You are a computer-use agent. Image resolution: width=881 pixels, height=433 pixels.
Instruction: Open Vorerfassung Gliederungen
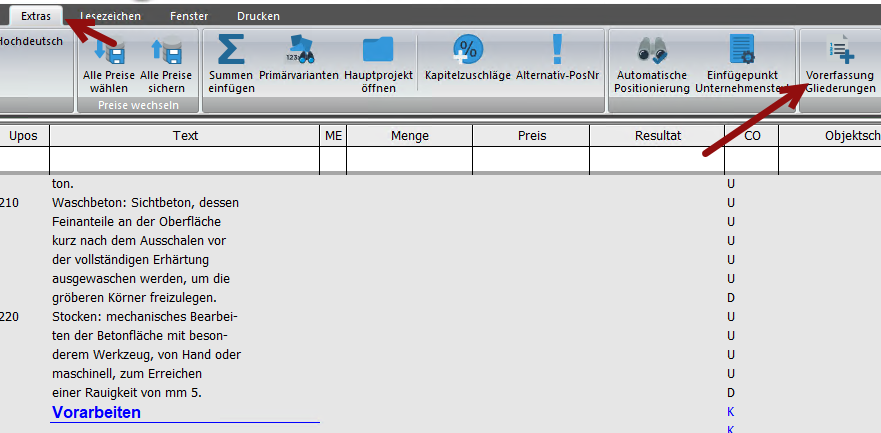(840, 63)
